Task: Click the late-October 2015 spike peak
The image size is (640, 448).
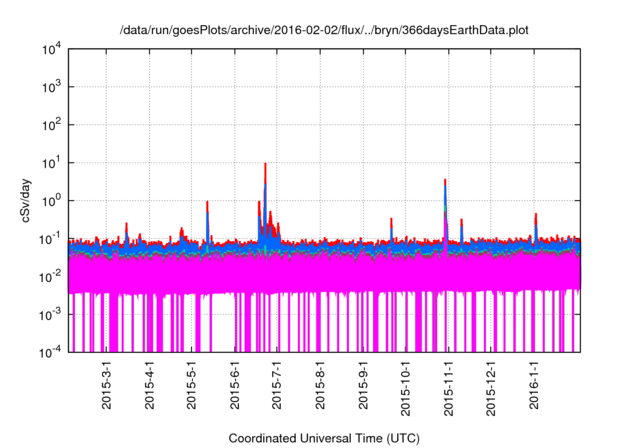Action: coord(445,180)
